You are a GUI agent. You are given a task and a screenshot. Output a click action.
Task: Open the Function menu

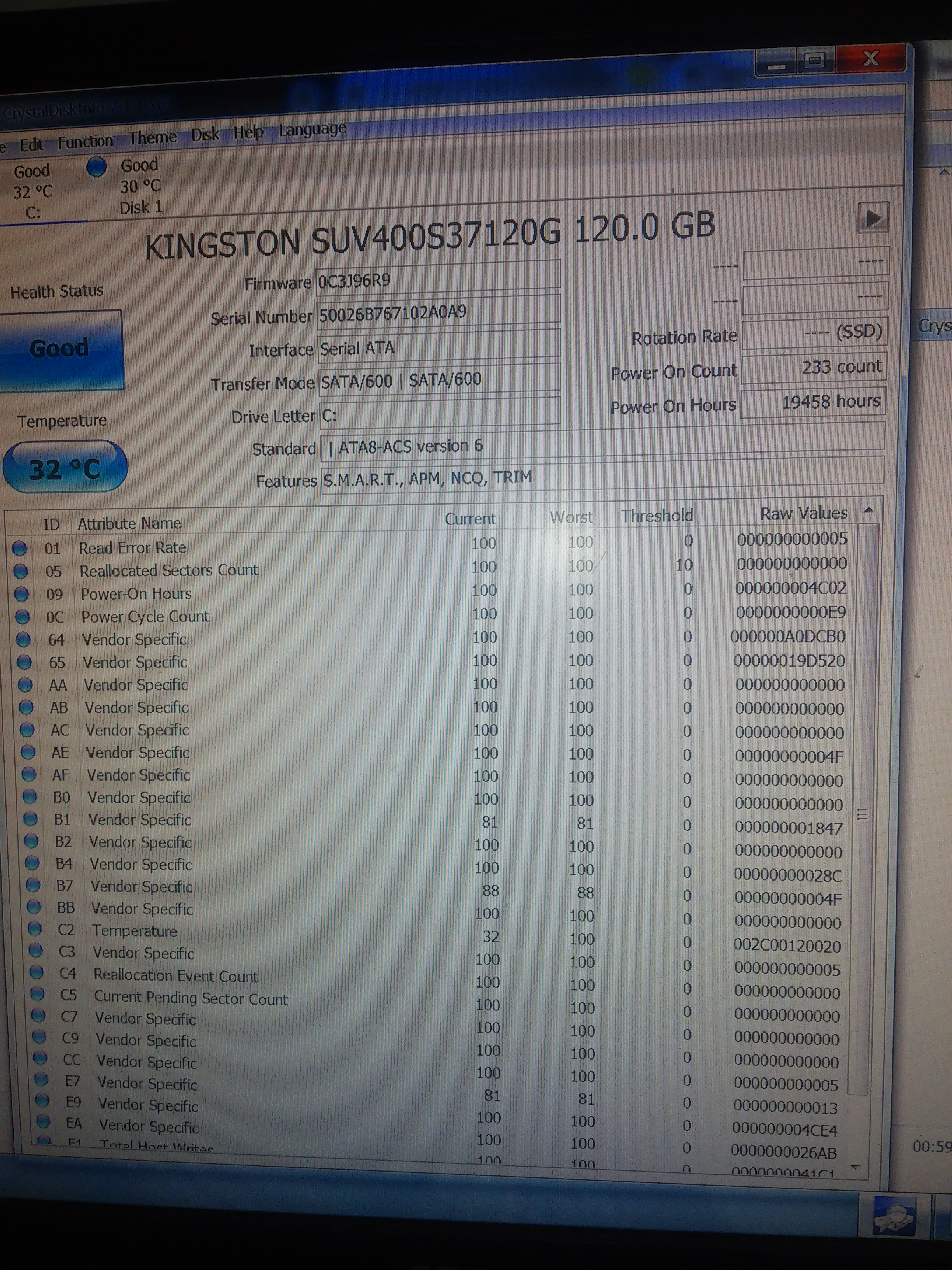point(85,141)
